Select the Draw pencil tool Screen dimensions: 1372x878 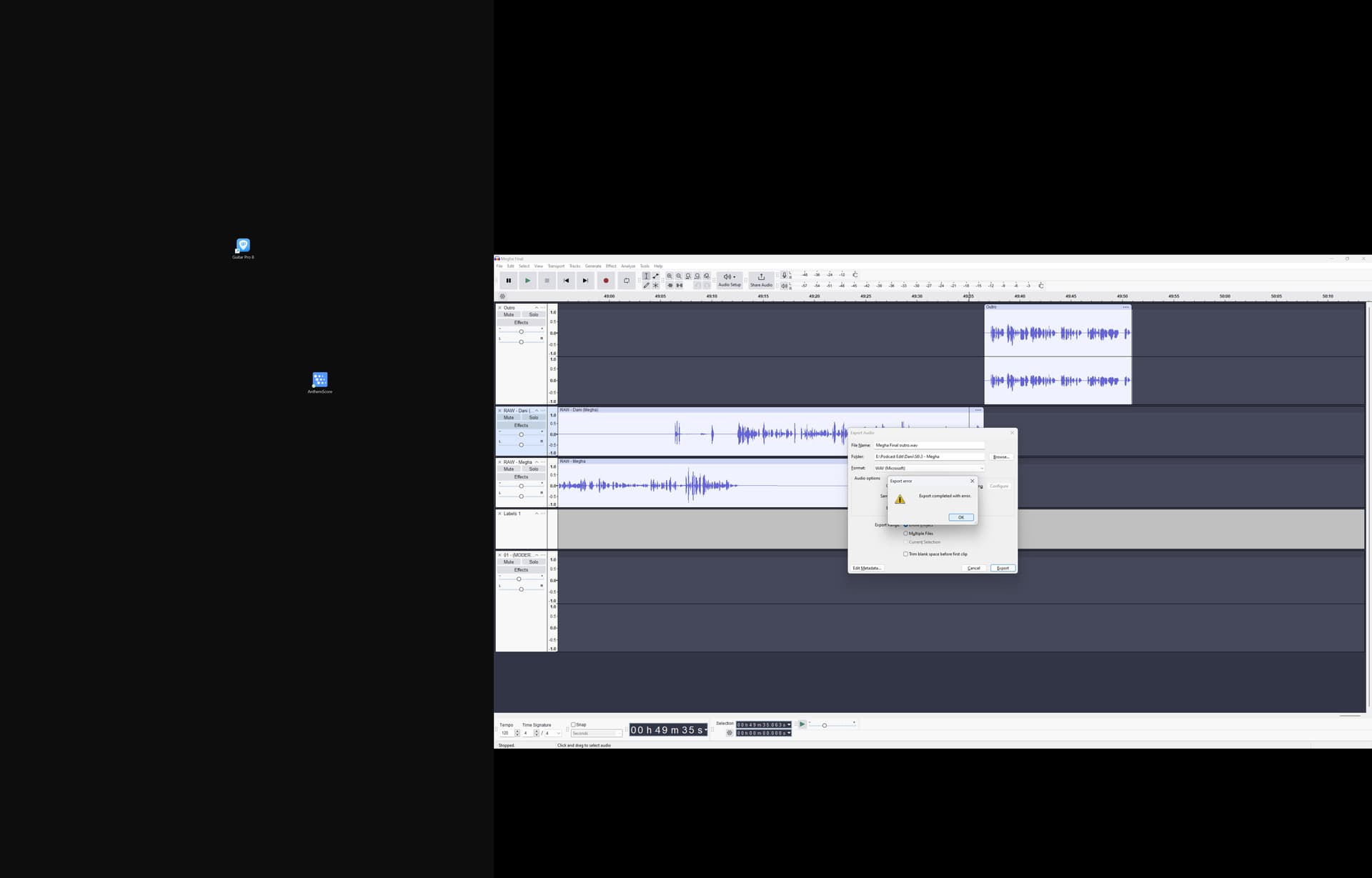(646, 286)
